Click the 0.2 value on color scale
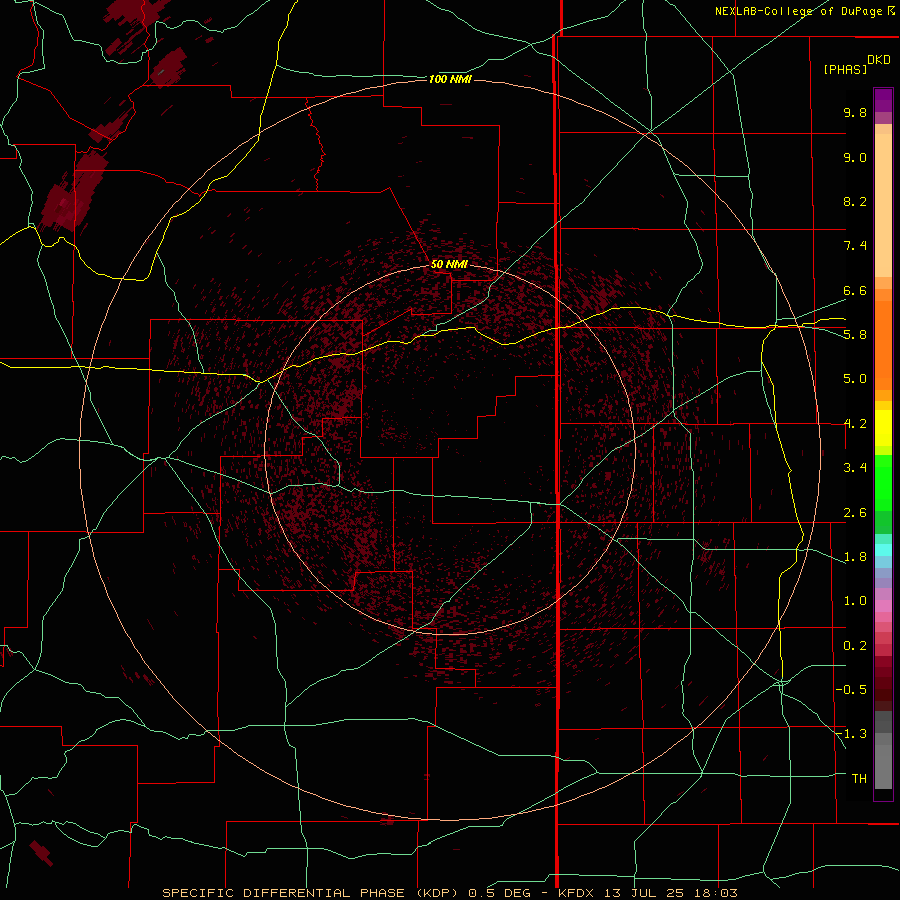 [x=855, y=646]
